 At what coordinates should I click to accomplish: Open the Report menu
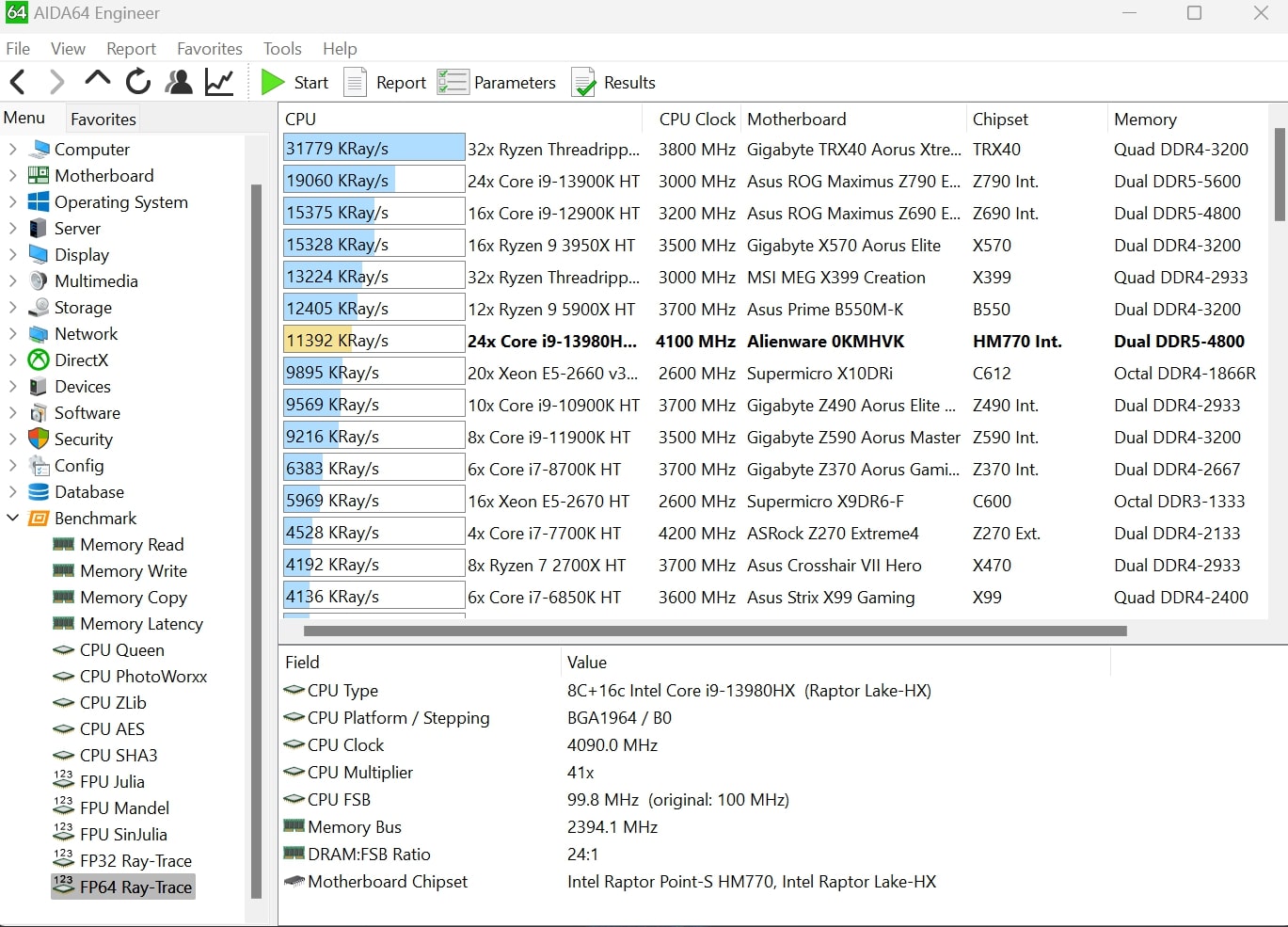tap(131, 48)
